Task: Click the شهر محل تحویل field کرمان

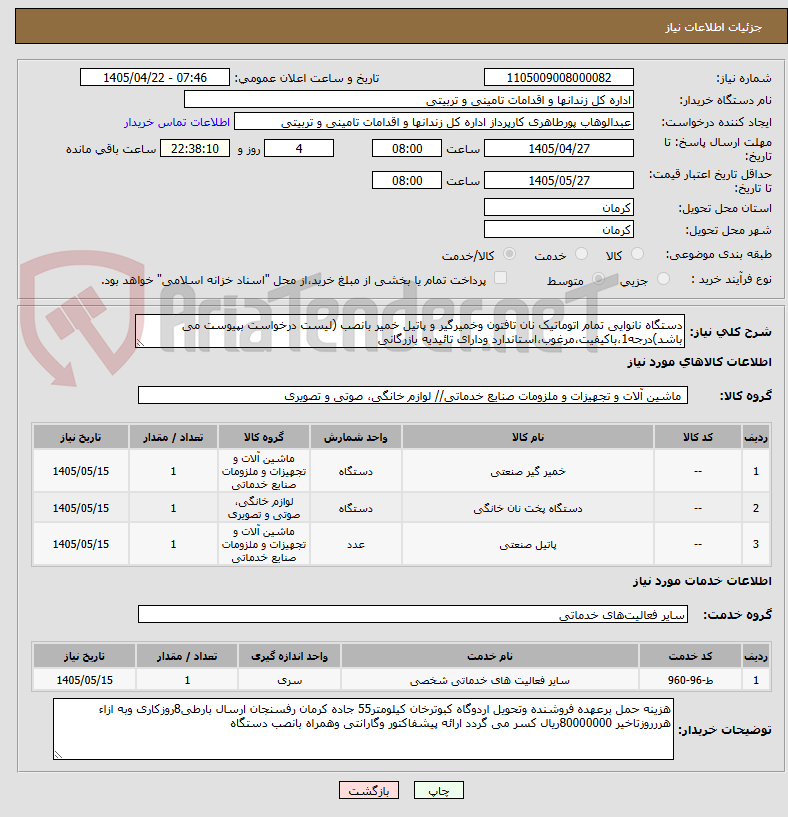Action: point(559,229)
